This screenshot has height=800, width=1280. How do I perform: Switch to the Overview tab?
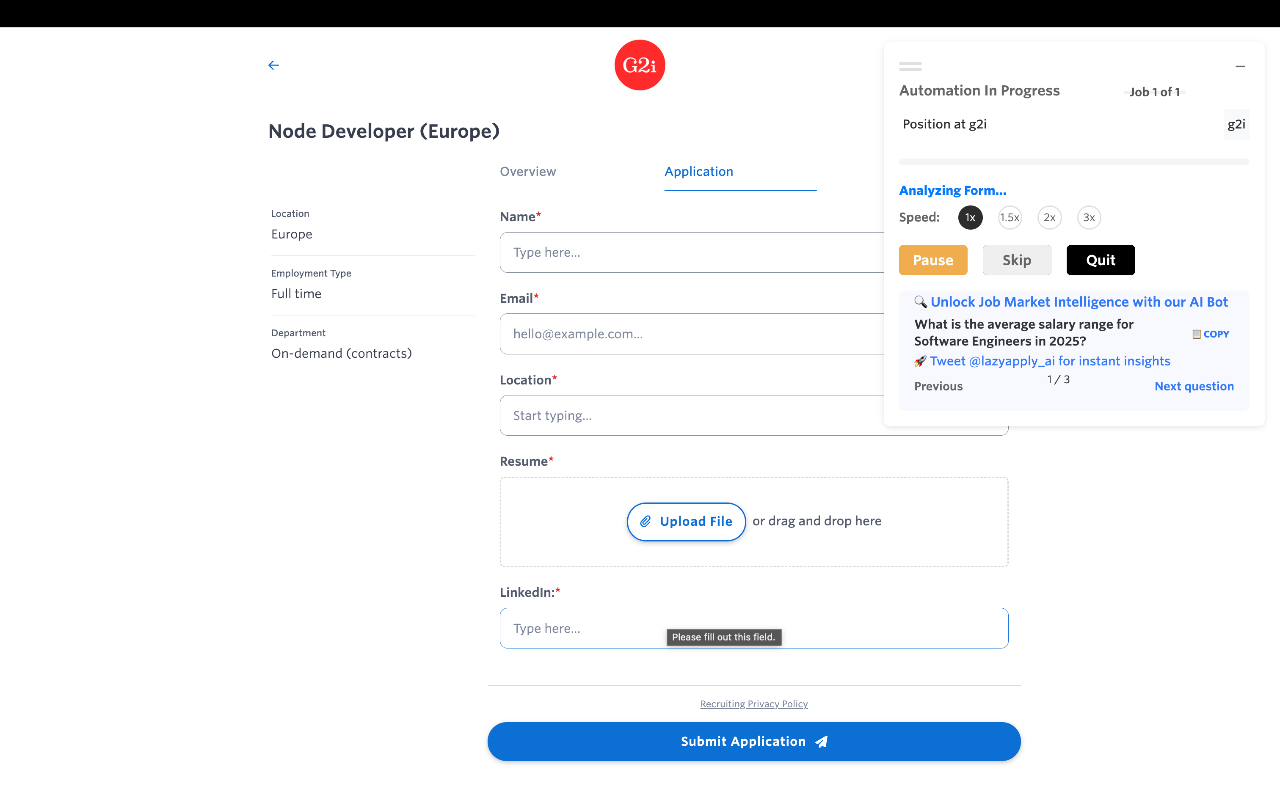tap(528, 172)
